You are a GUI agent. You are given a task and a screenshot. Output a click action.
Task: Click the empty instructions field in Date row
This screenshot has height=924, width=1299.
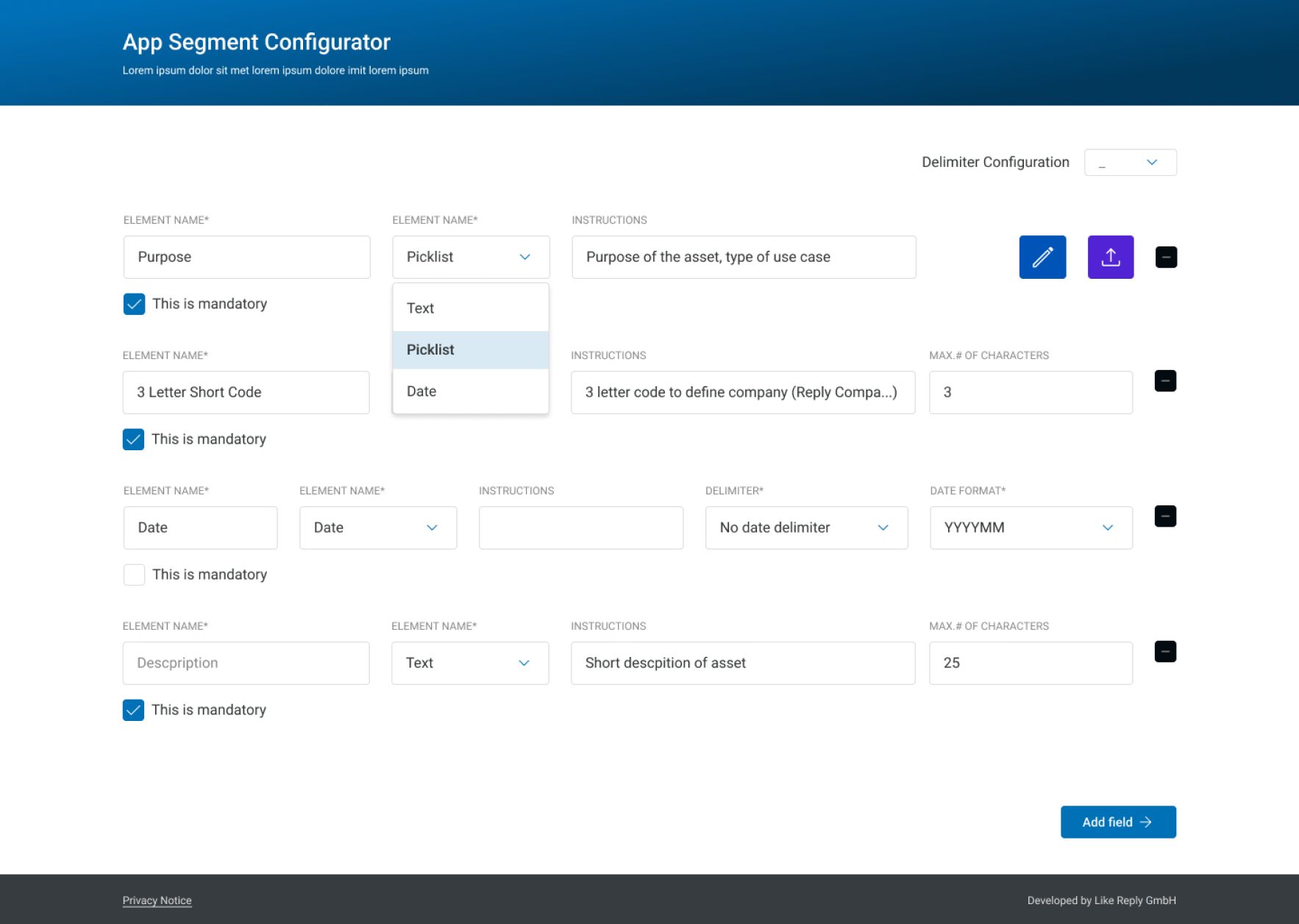(581, 527)
